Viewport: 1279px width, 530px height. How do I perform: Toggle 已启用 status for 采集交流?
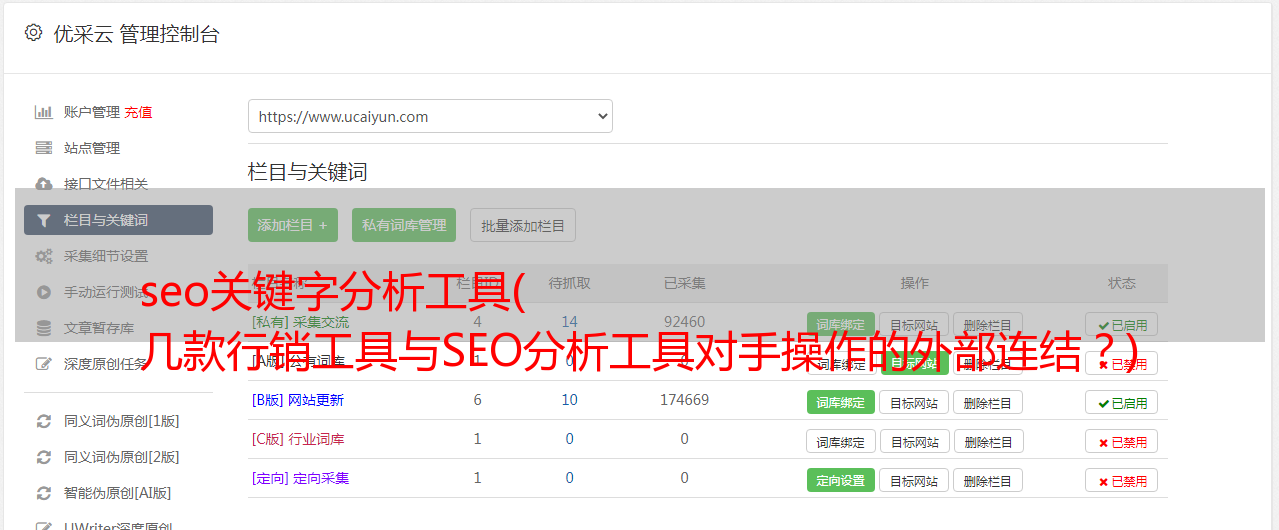(x=1122, y=324)
